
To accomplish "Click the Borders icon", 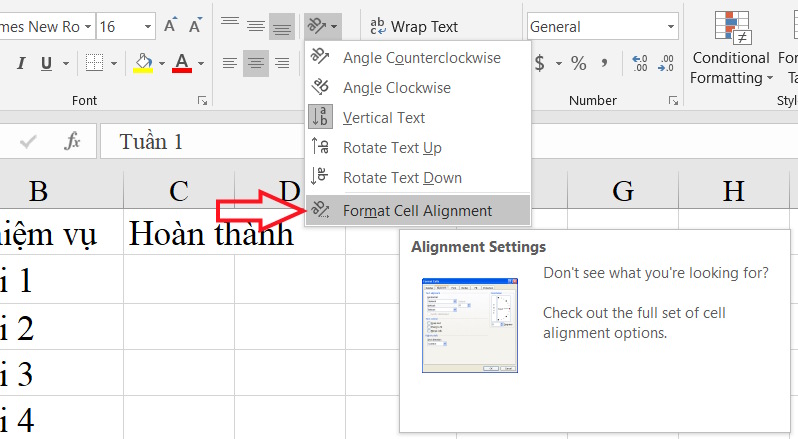I will pos(94,63).
